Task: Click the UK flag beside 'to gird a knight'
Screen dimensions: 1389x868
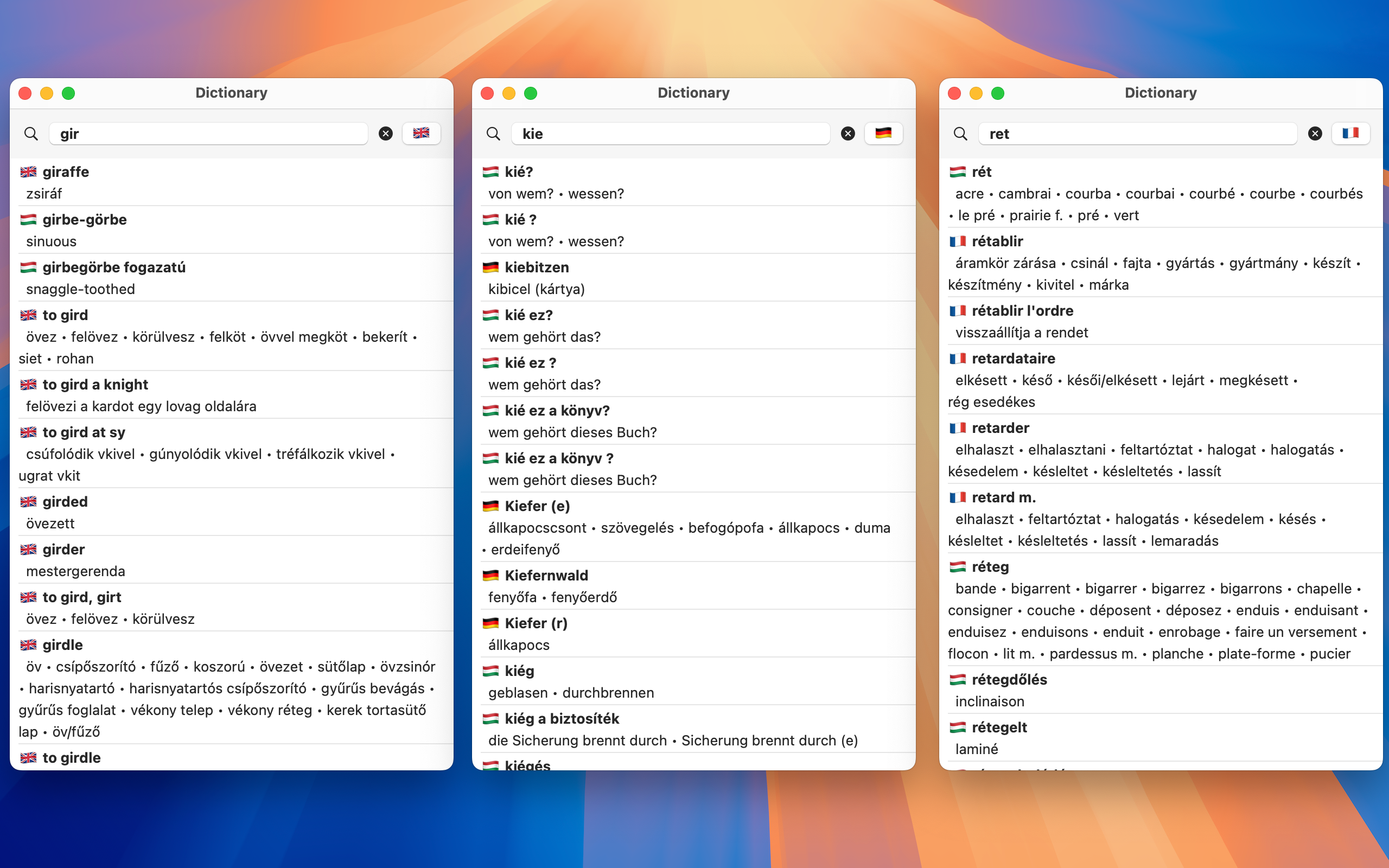Action: pos(28,384)
